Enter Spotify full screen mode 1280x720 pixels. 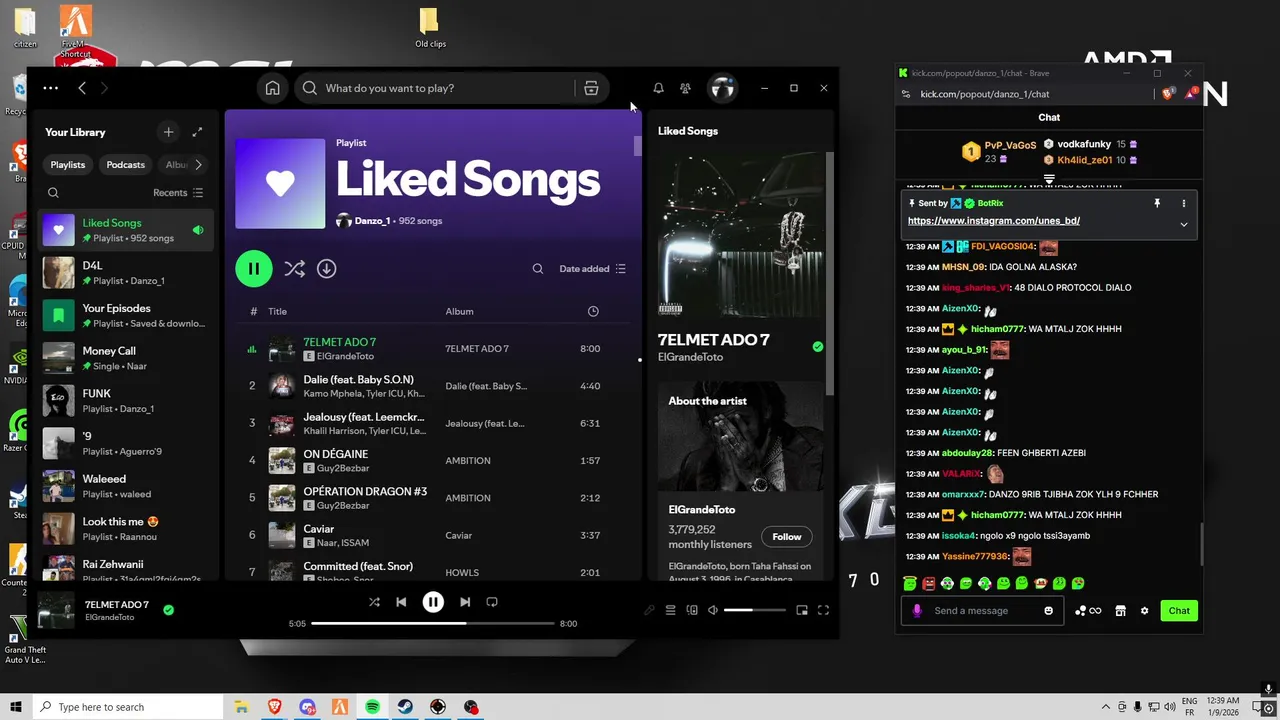[x=824, y=610]
